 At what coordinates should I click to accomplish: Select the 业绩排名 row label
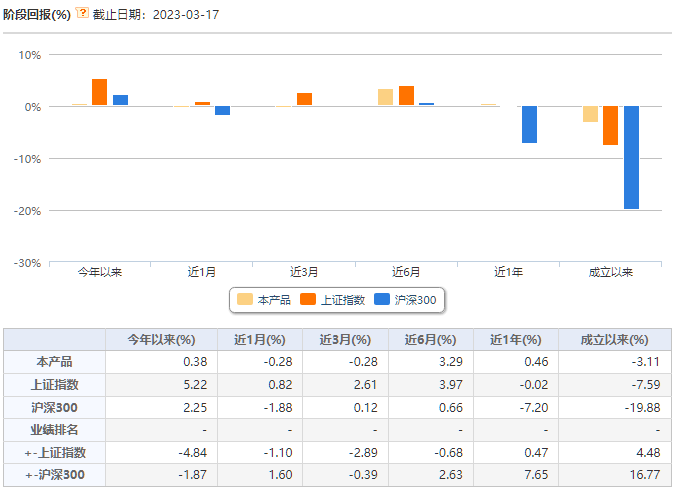[54, 430]
